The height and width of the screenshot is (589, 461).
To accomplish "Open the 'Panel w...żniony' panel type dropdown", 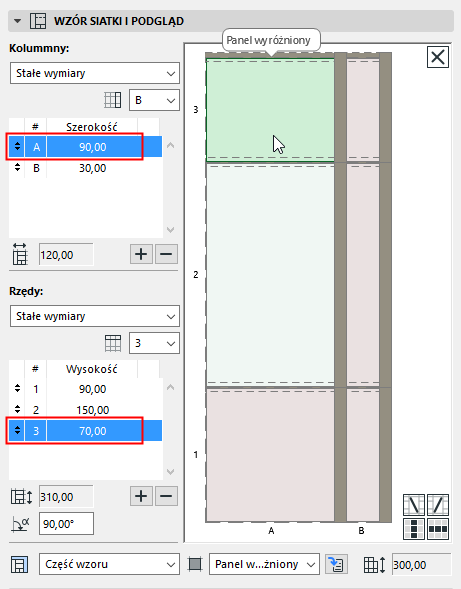I will point(264,564).
